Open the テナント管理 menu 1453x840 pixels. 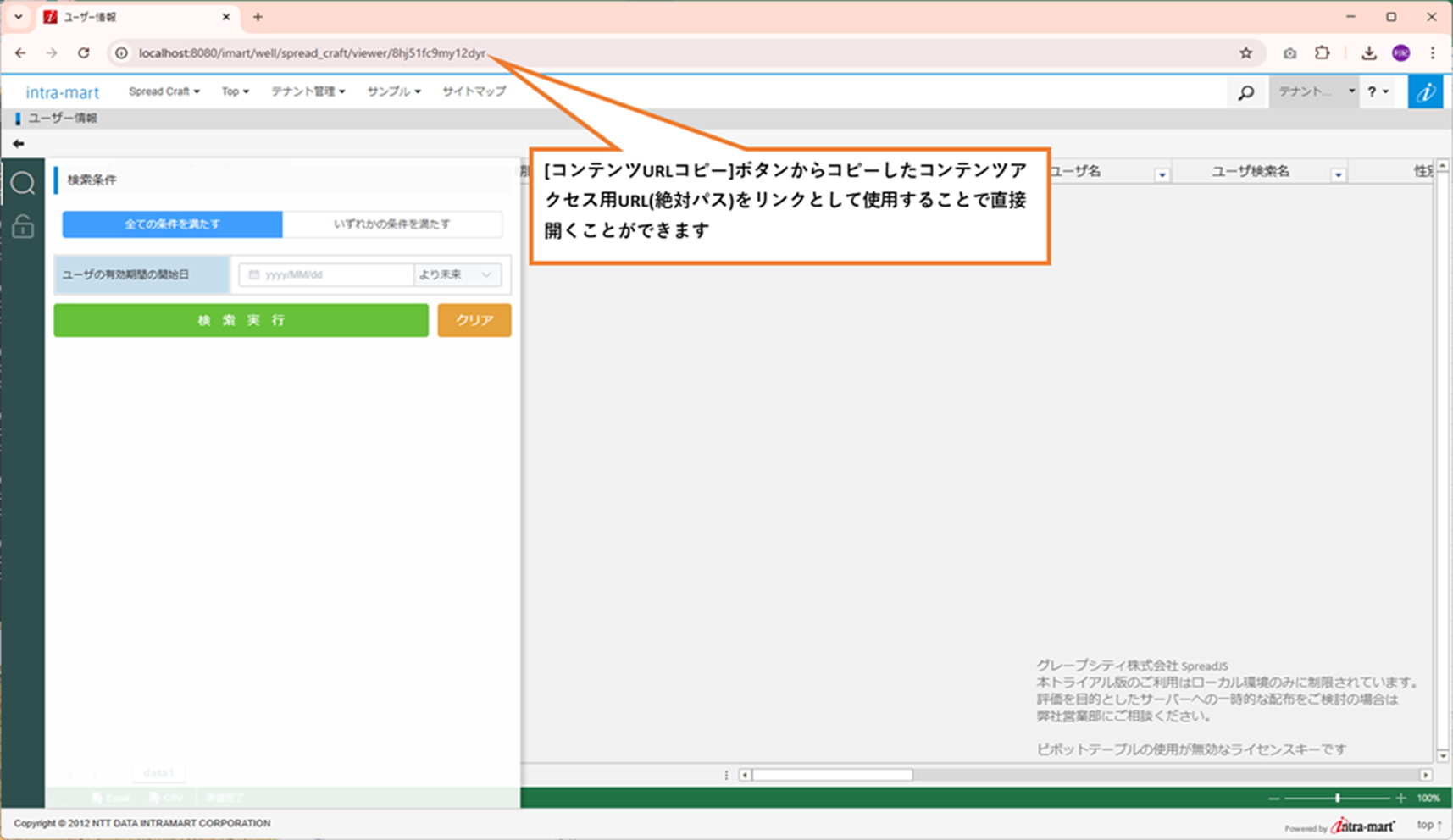point(308,91)
